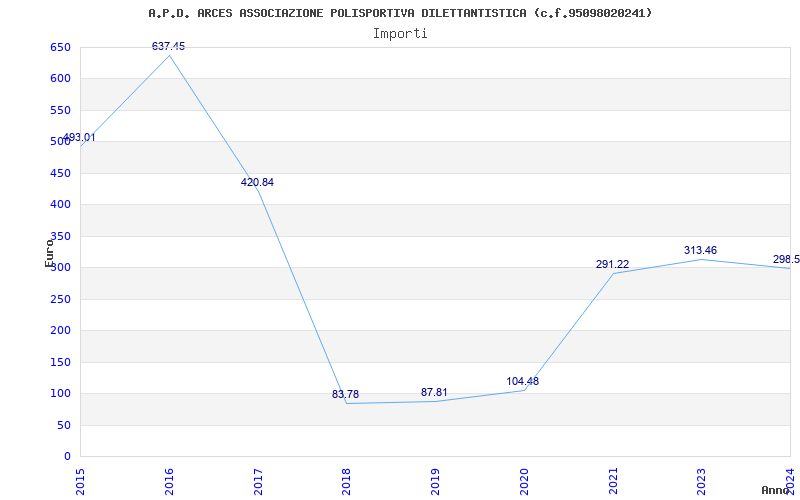Click the Anno x-axis title

point(777,490)
